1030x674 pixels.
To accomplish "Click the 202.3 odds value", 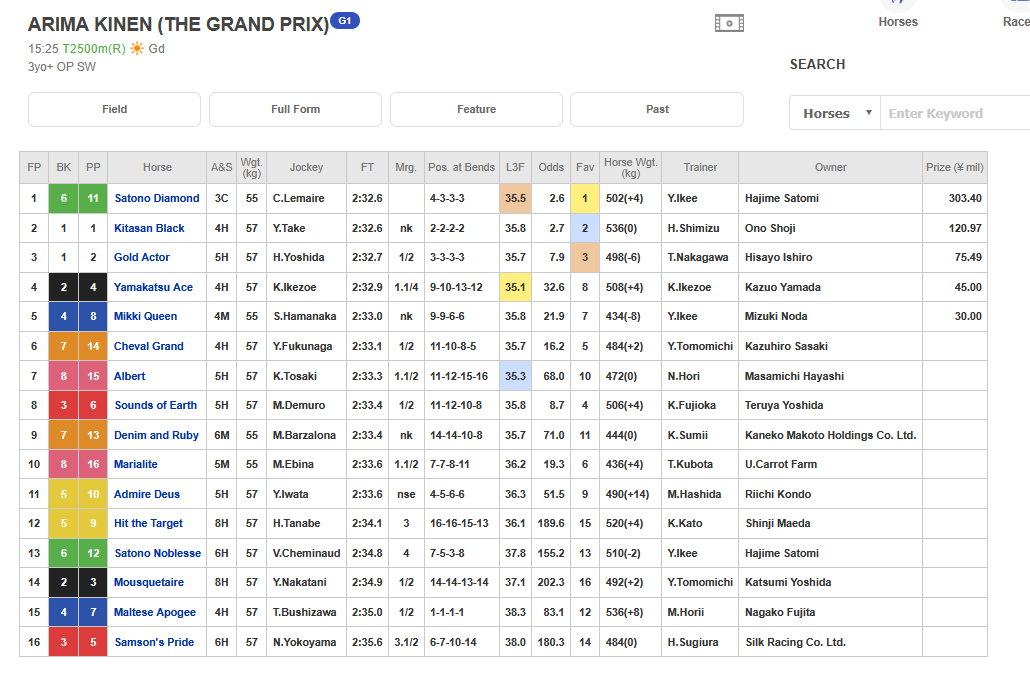I will click(550, 583).
